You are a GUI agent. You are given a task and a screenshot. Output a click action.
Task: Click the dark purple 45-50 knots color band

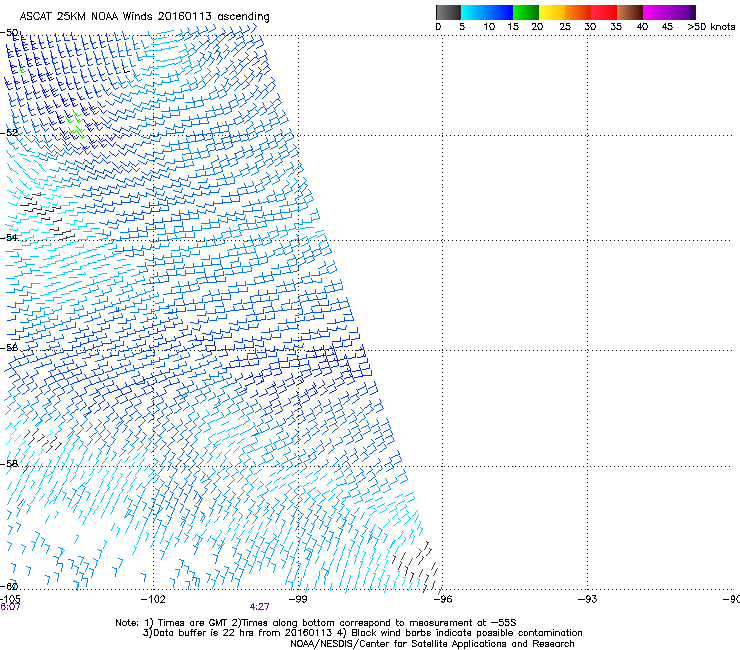pyautogui.click(x=682, y=12)
